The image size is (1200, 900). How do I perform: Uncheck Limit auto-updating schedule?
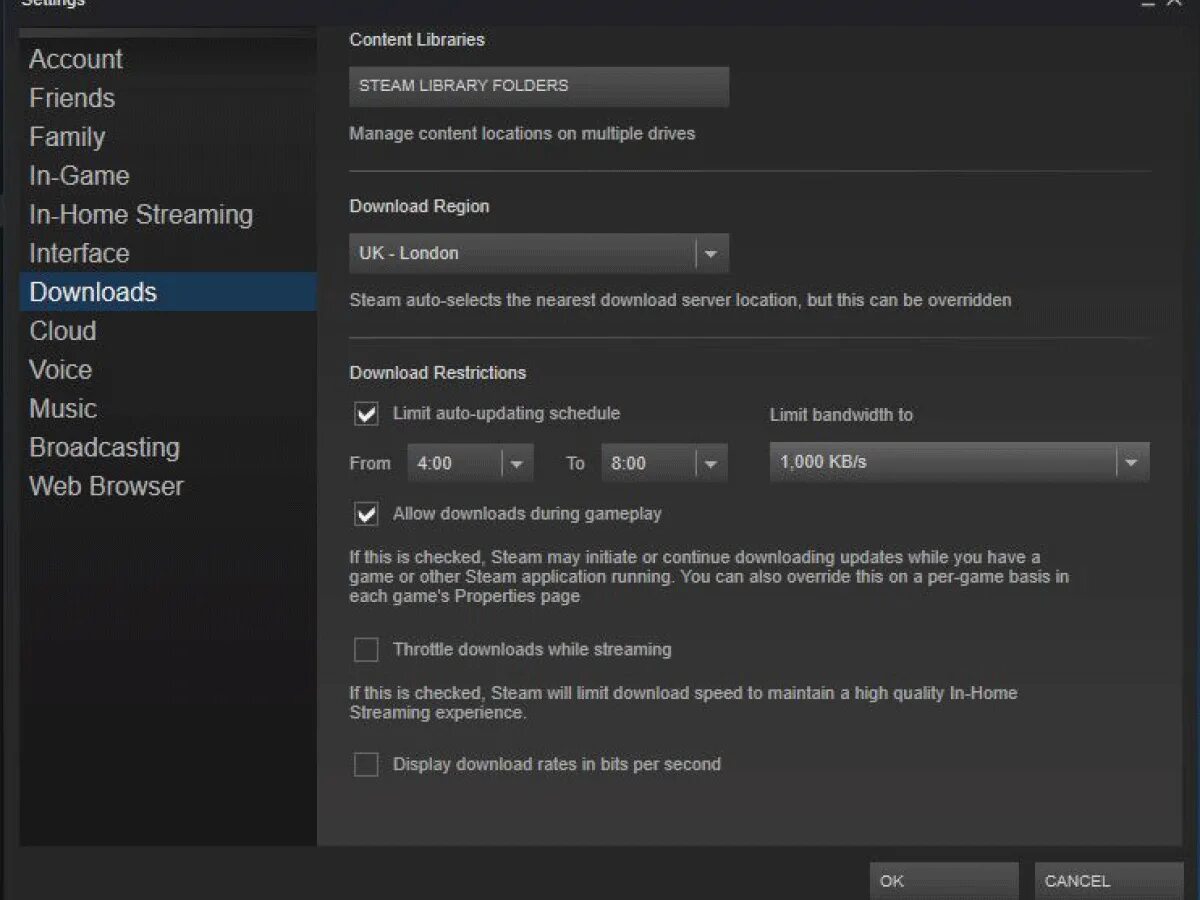(367, 414)
